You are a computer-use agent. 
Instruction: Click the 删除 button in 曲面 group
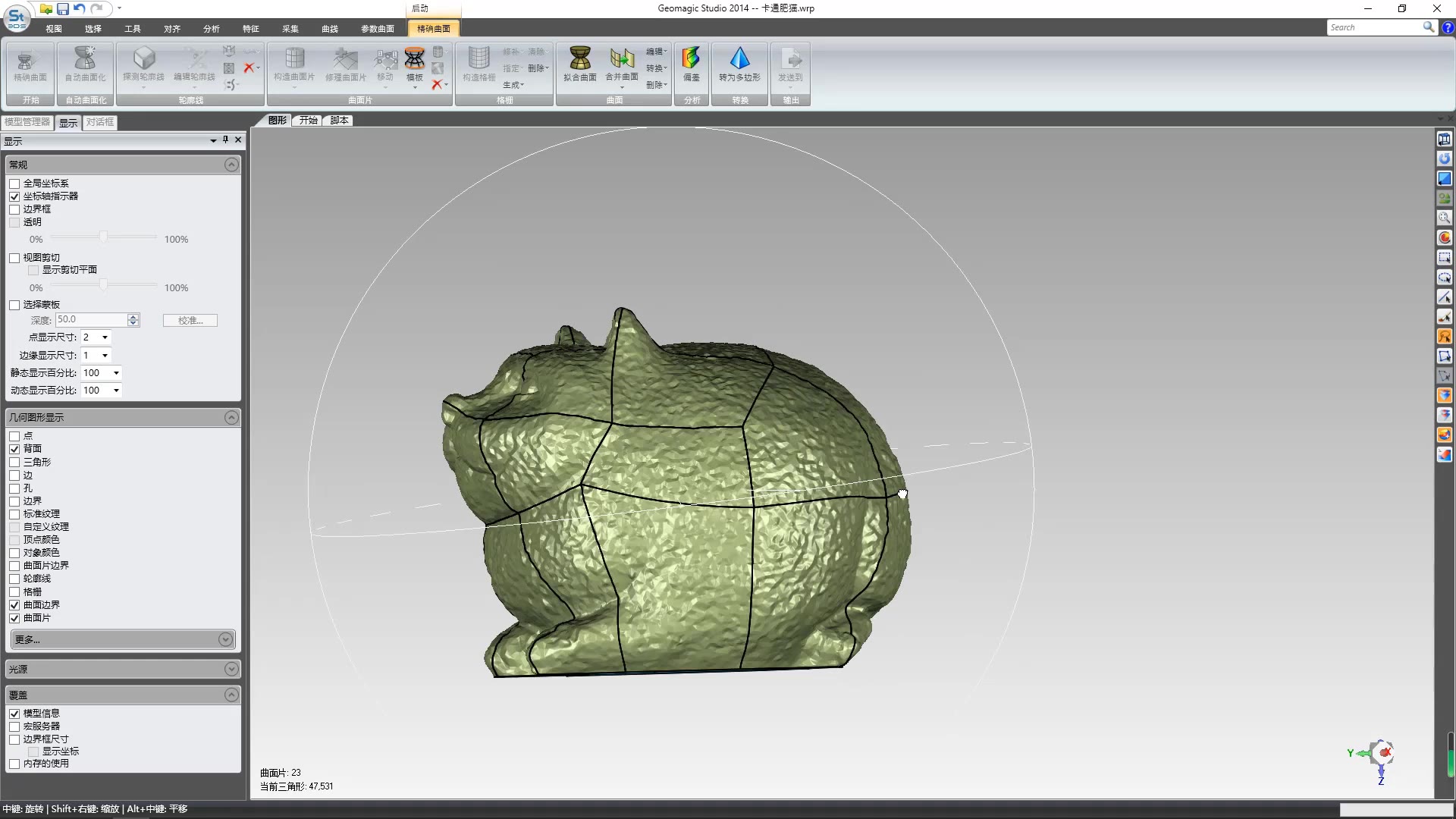[657, 85]
